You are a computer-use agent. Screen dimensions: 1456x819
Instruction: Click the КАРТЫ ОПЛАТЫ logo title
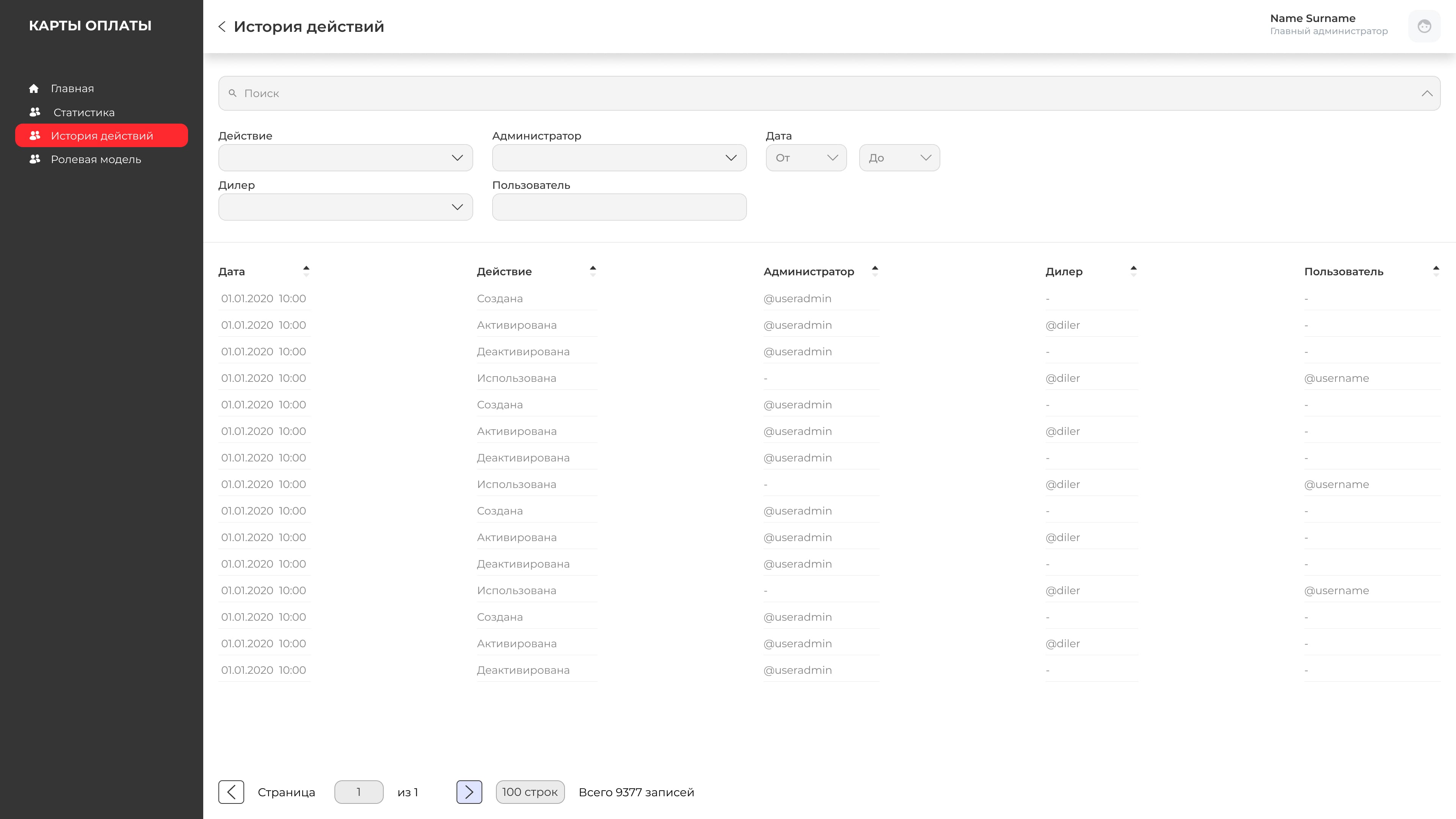91,25
